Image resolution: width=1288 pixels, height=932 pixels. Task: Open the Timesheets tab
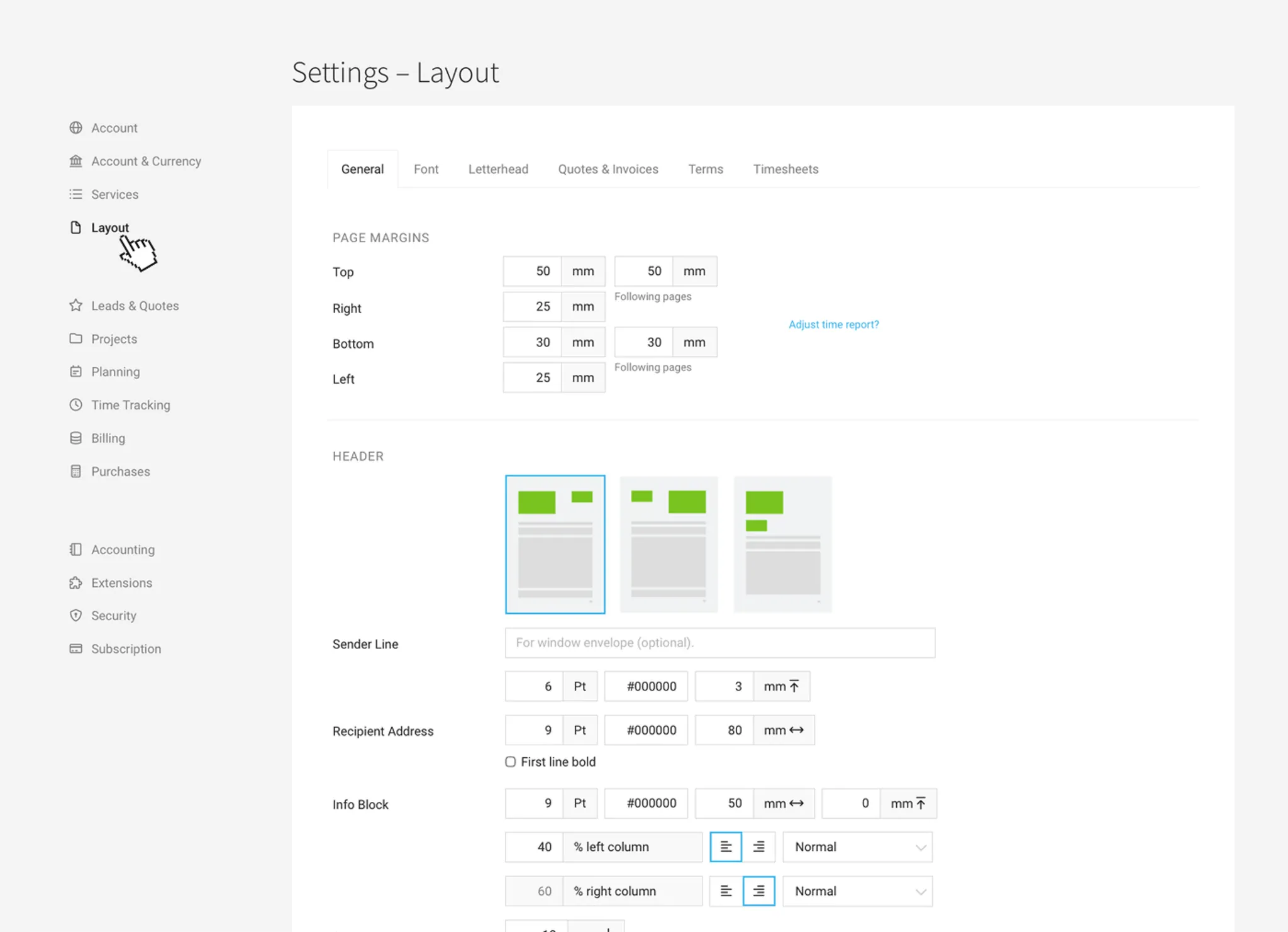pyautogui.click(x=786, y=169)
